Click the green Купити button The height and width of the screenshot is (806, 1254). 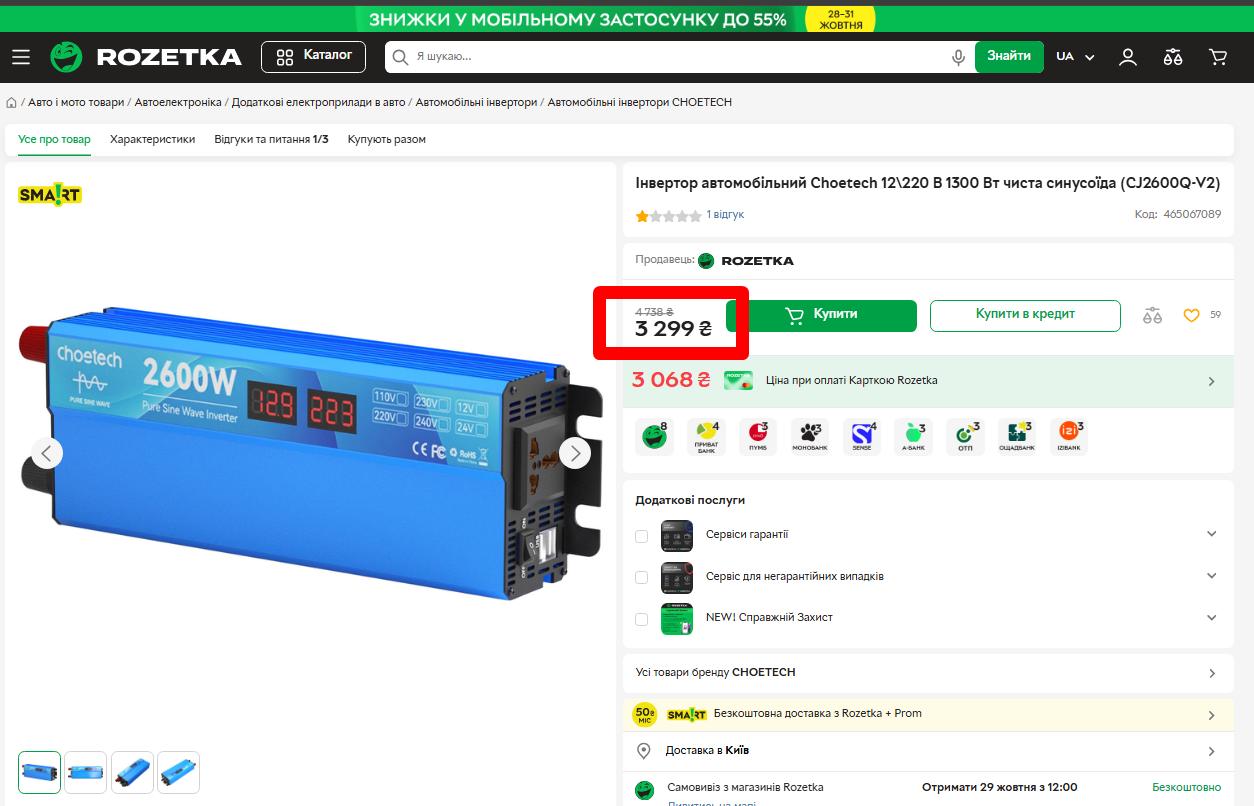coord(822,315)
